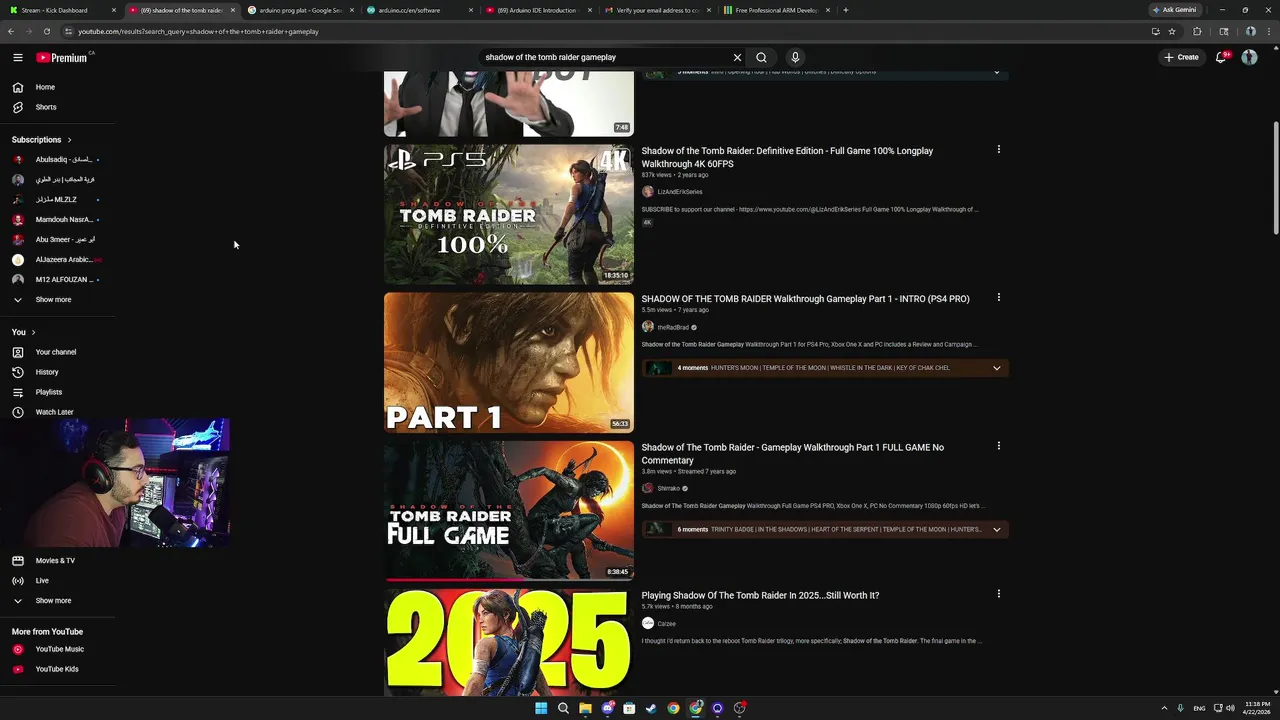Expand the Subscriptions header arrow
Viewport: 1280px width, 720px height.
click(x=69, y=140)
